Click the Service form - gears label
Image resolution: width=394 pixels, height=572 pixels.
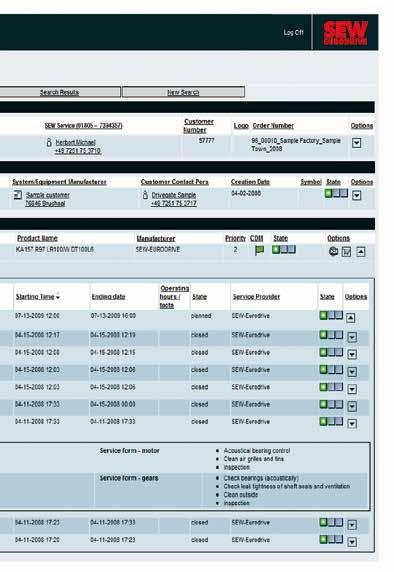click(x=129, y=478)
